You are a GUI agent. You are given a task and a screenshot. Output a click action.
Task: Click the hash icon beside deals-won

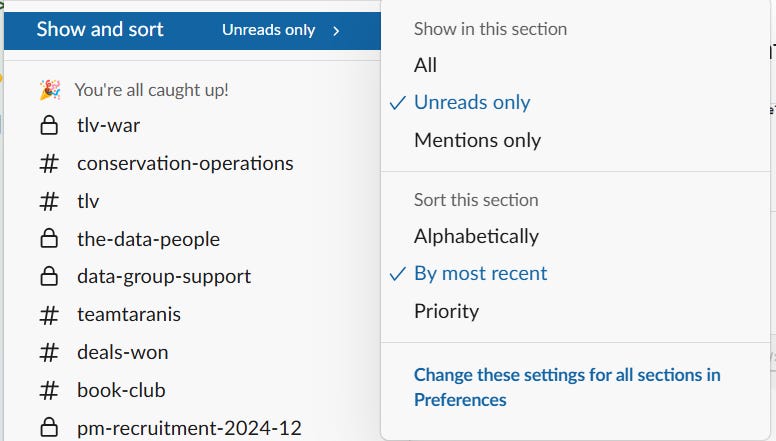click(x=49, y=353)
